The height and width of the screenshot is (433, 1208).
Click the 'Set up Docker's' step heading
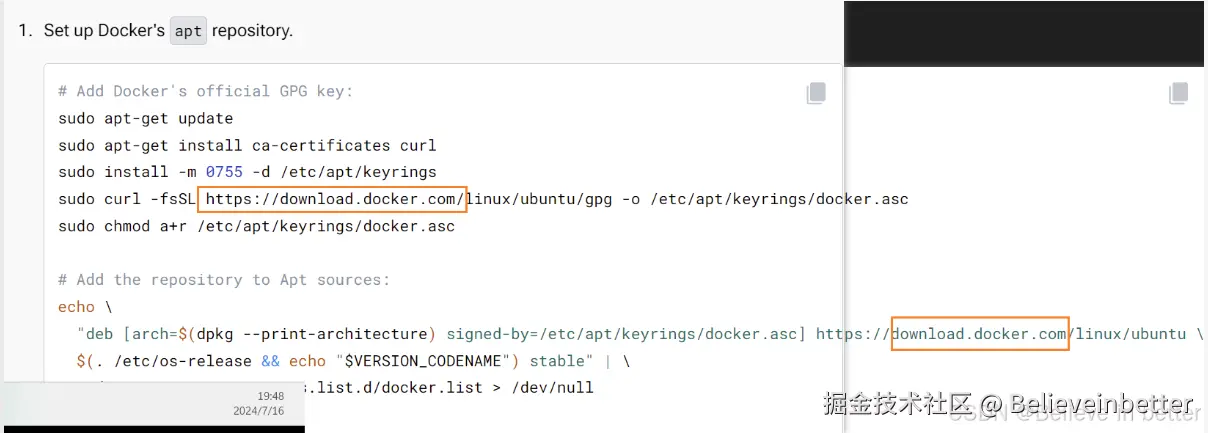point(104,31)
